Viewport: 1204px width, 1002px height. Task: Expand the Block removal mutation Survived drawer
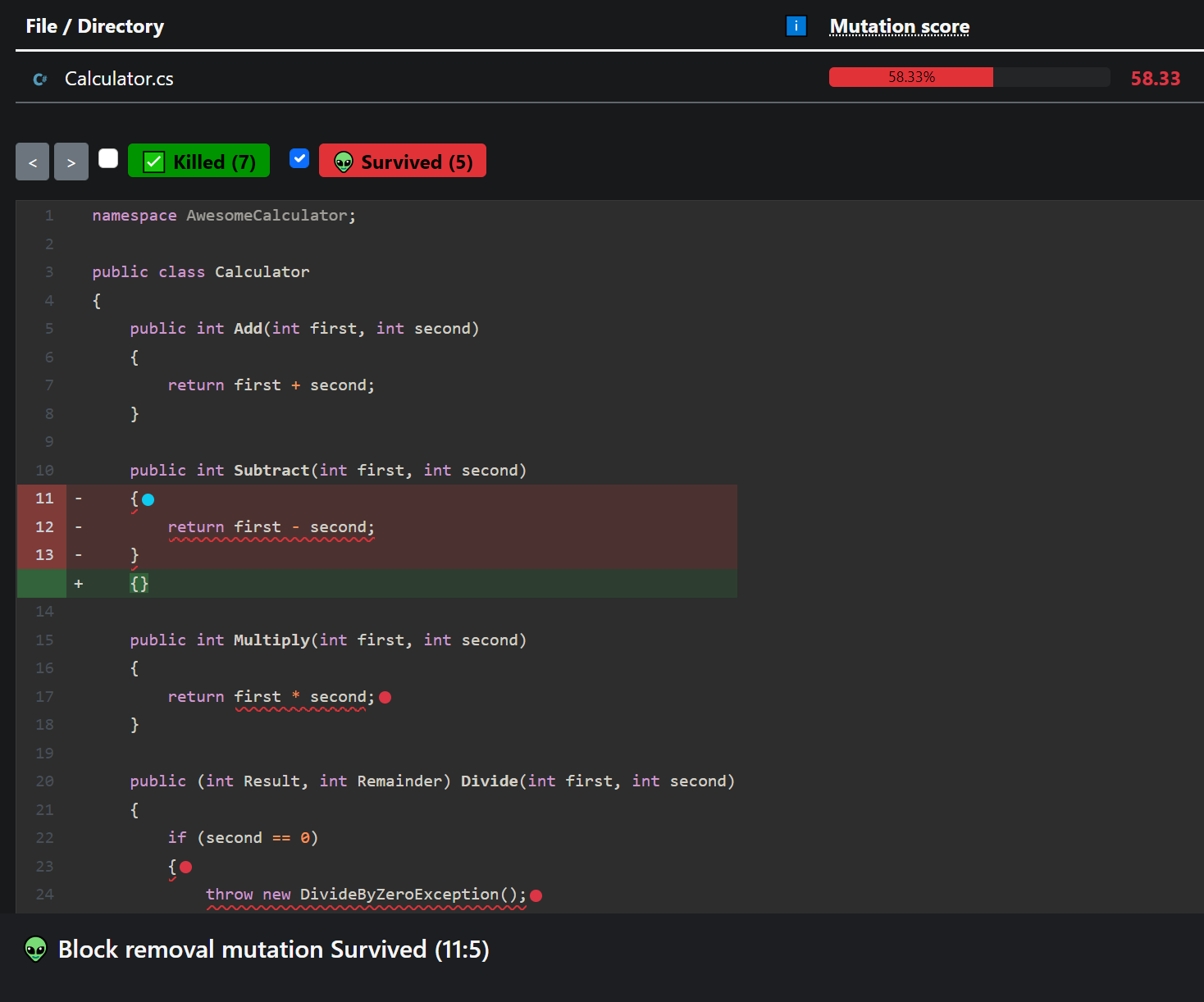pos(273,950)
